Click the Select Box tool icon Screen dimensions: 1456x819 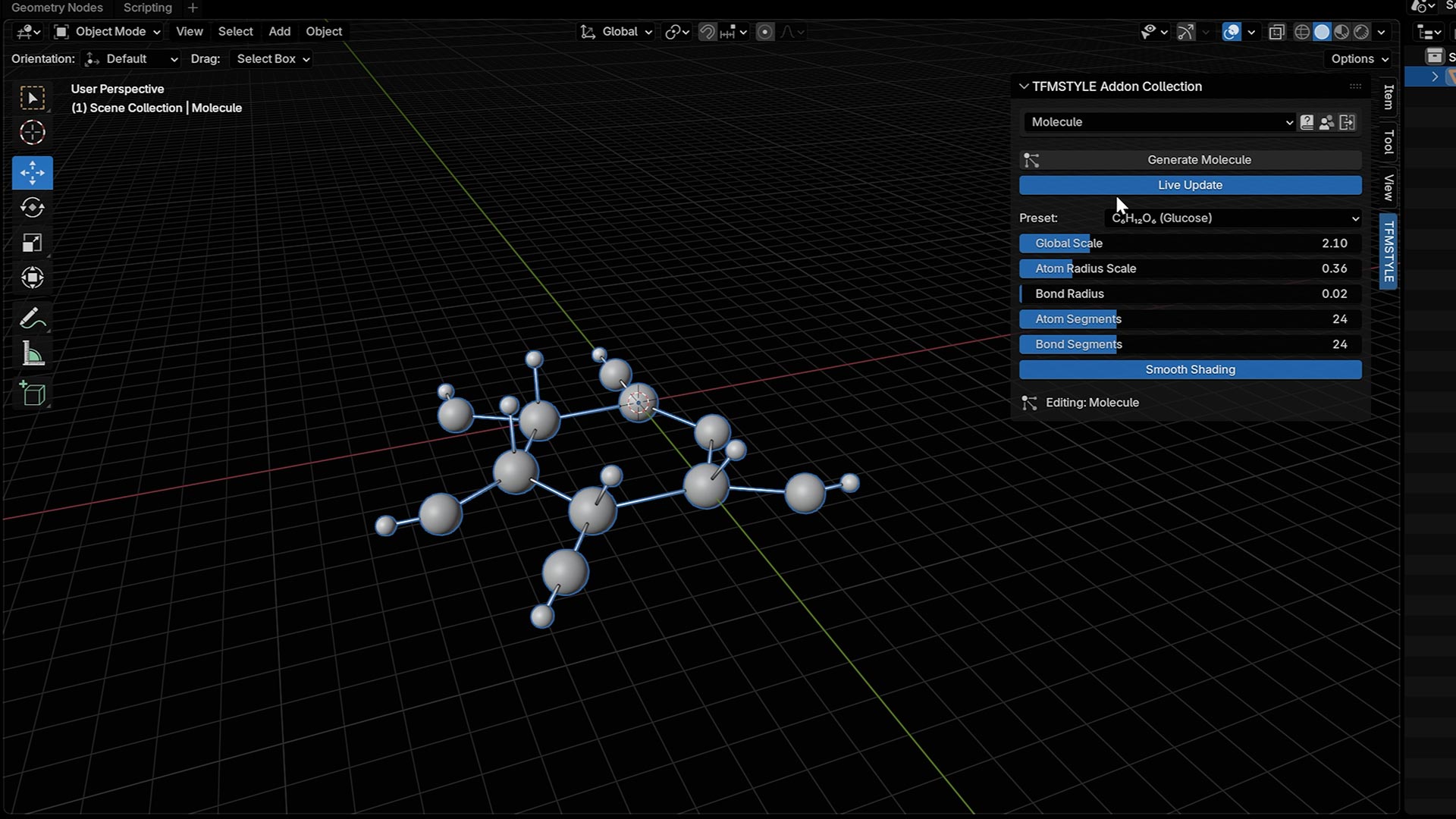coord(32,98)
